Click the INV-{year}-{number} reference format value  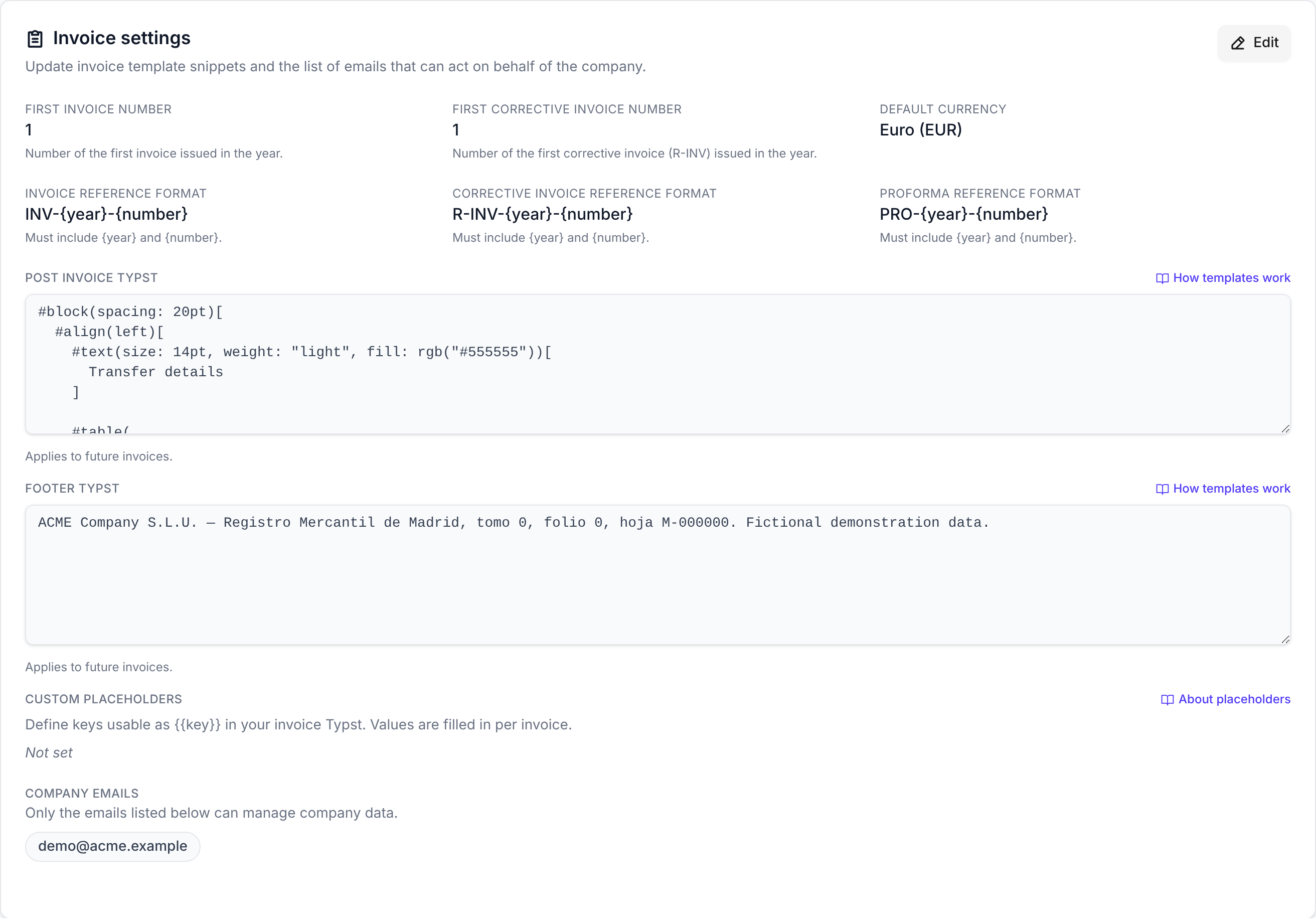[107, 214]
